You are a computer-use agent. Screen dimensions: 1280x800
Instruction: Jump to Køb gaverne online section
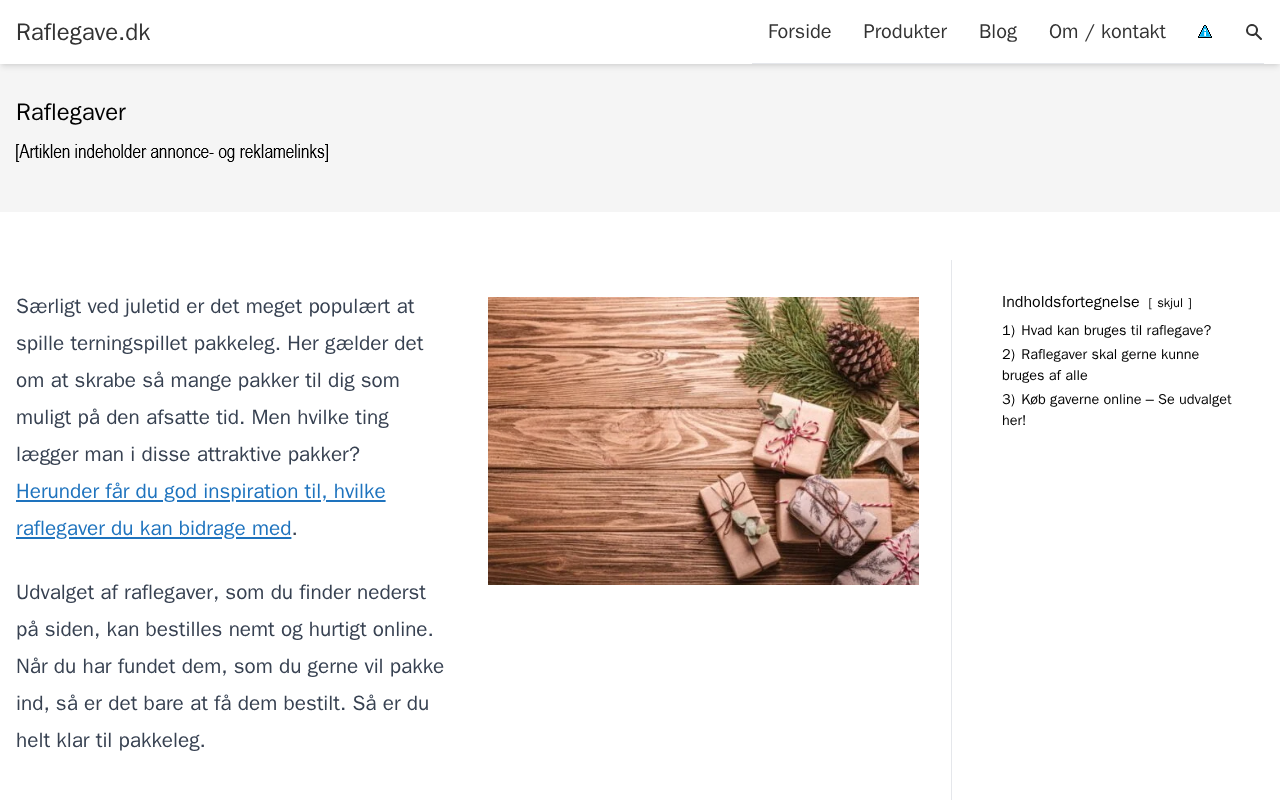(x=1116, y=410)
